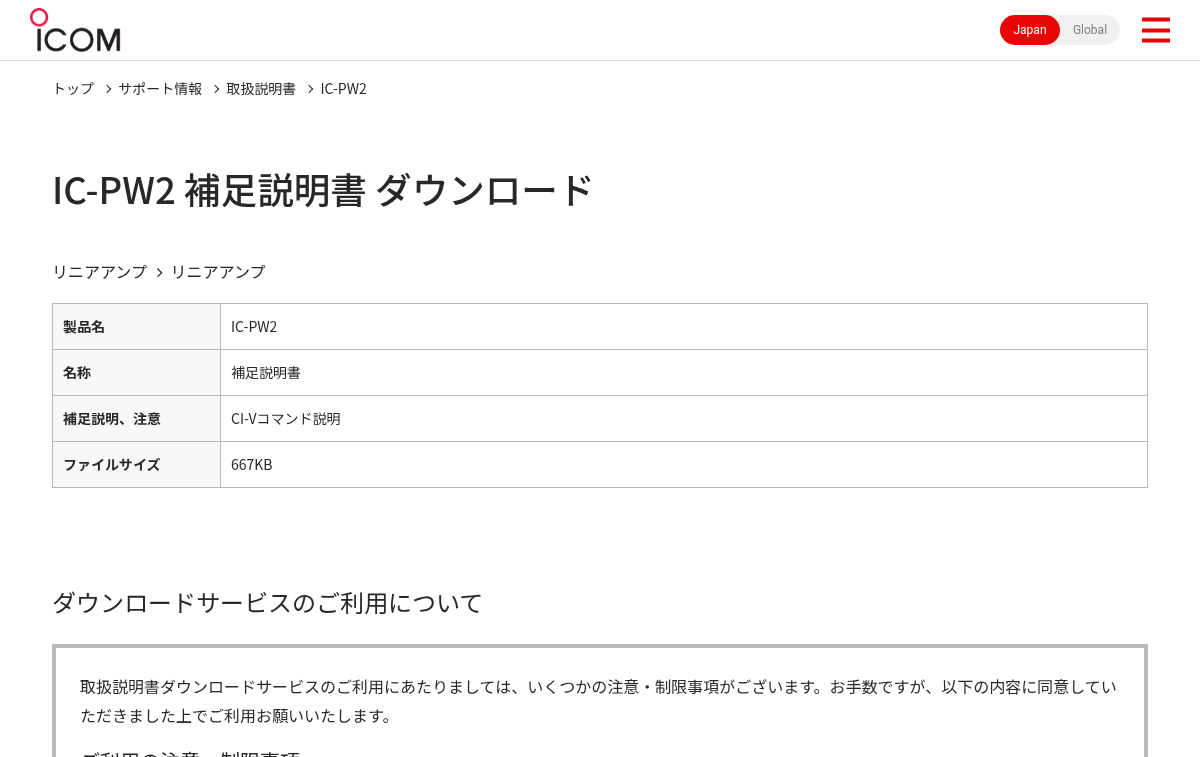The image size is (1200, 757).
Task: Open first リニアアンプ category link
Action: pyautogui.click(x=99, y=272)
